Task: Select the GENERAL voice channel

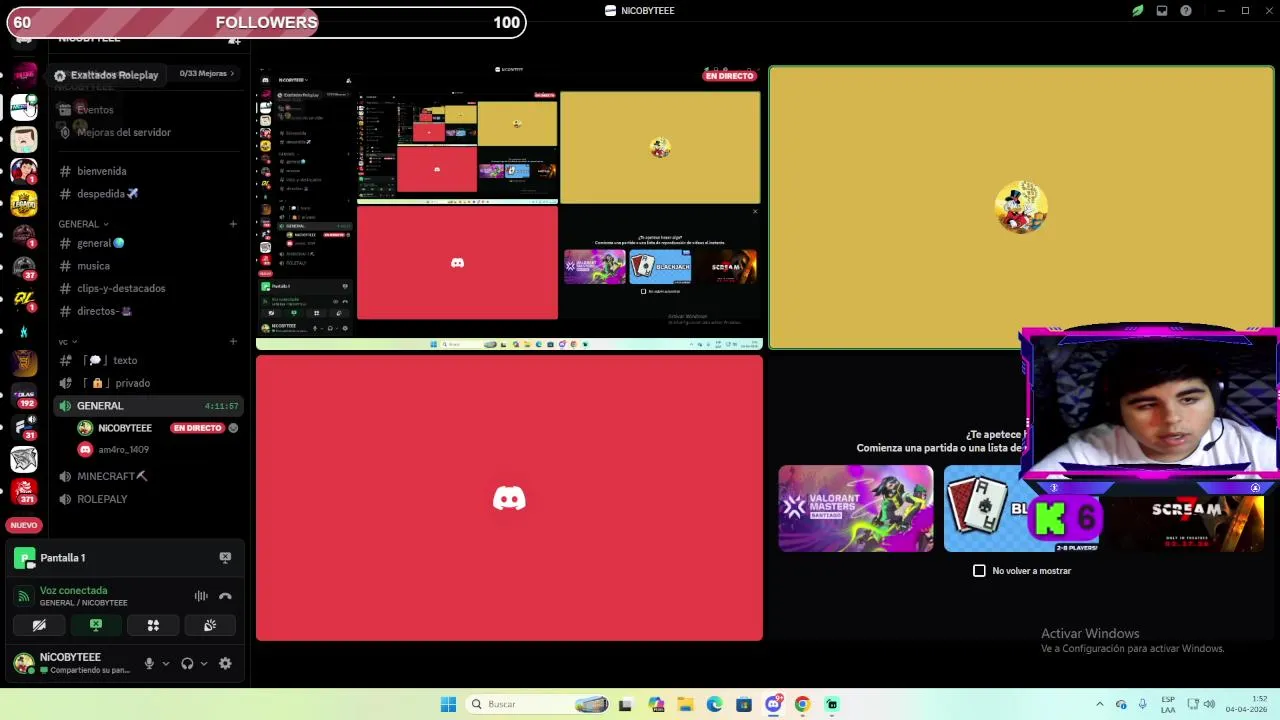Action: 148,406
